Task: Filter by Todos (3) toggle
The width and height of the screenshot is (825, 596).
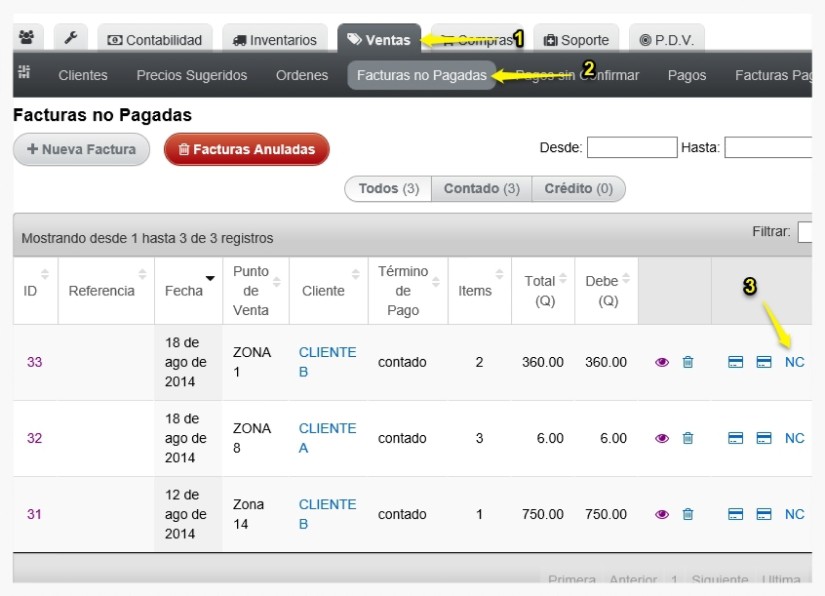Action: pyautogui.click(x=388, y=188)
